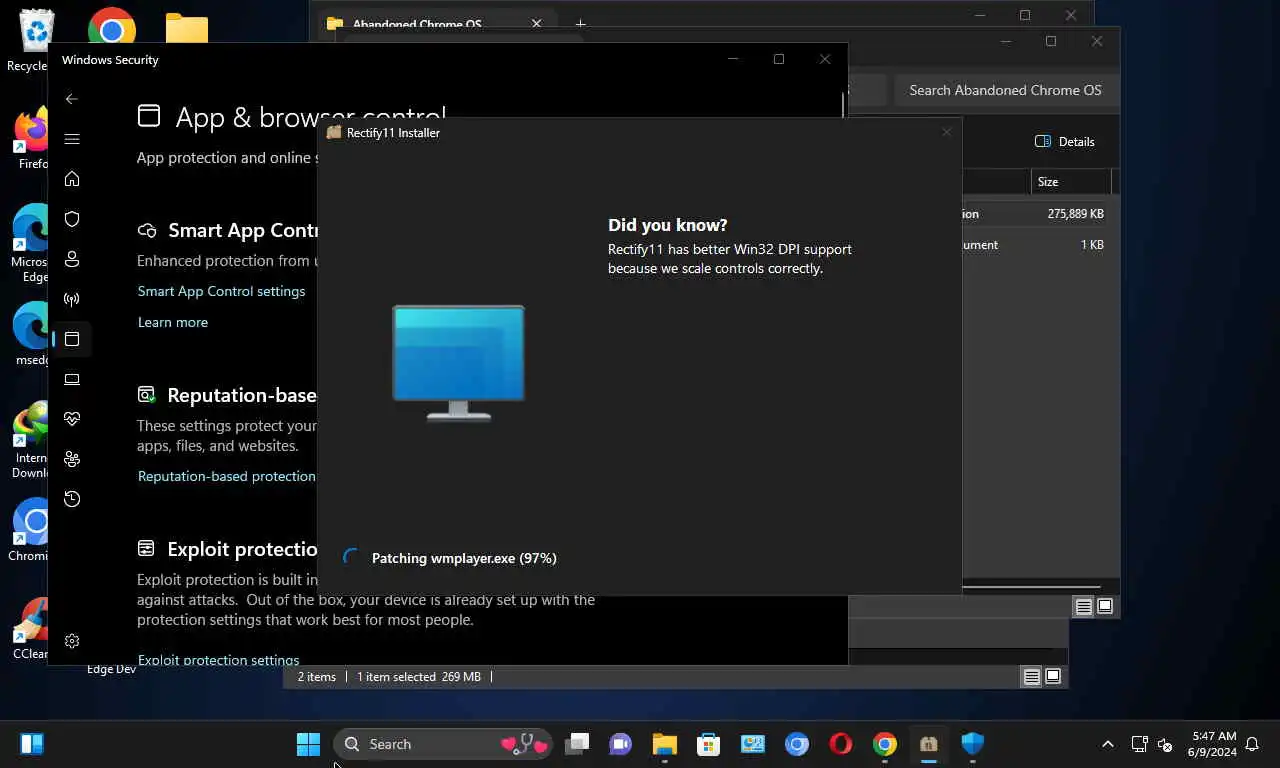Open Firewall & network protection icon
1280x768 pixels.
(x=71, y=299)
